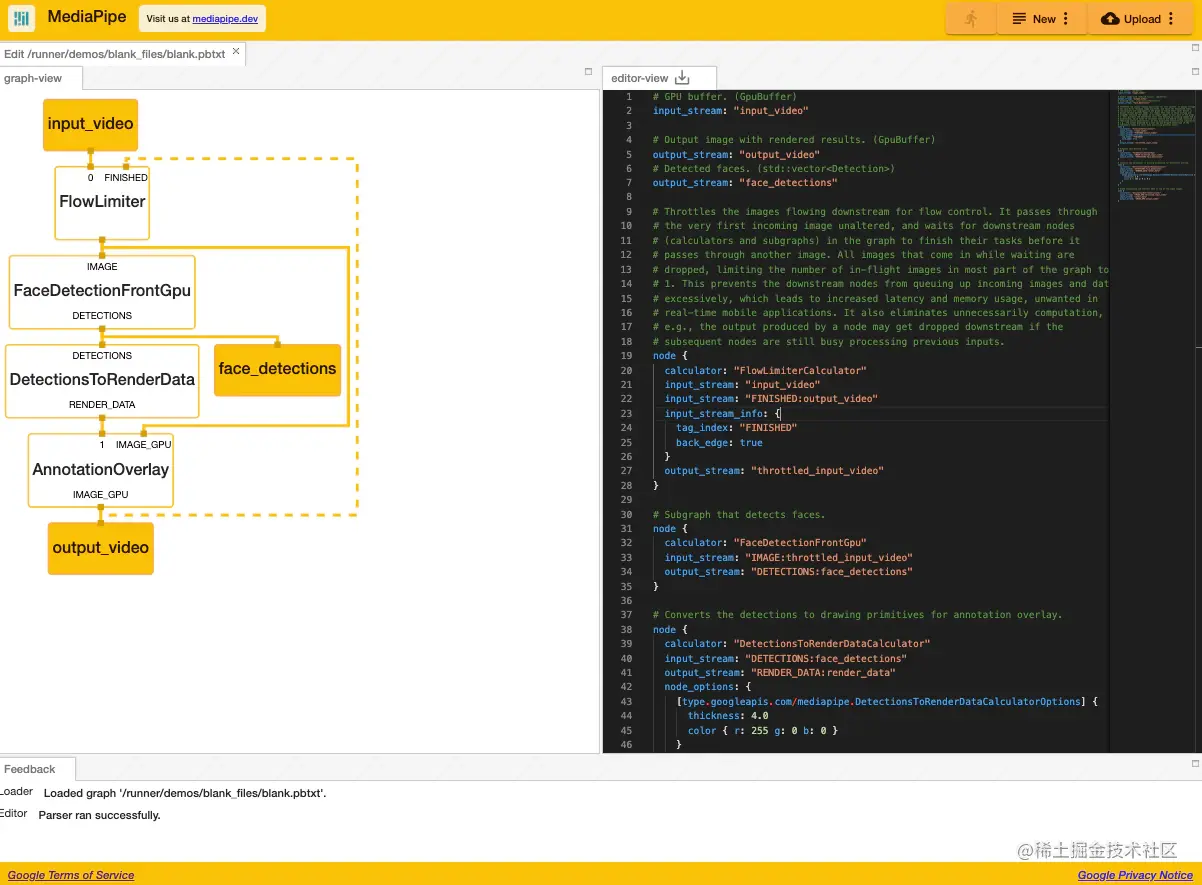Click the New list icon in toolbar
Screen dimensions: 1202x885
[x=1019, y=19]
